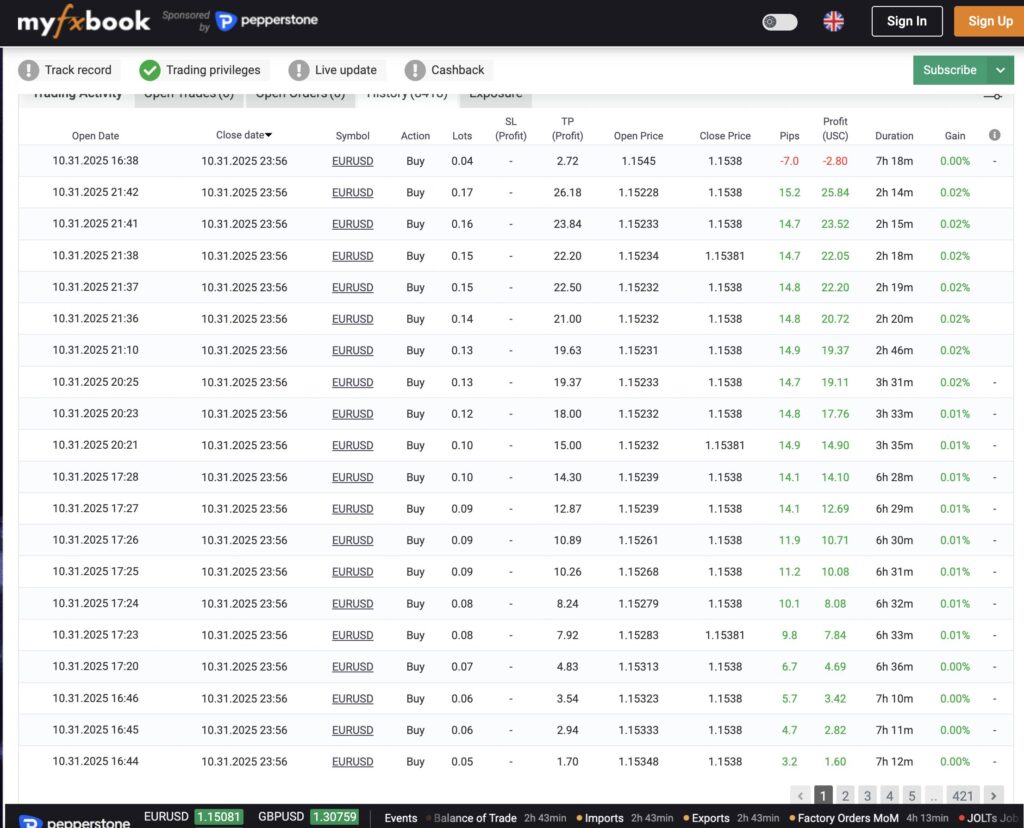Switch to the Open Orders tab
This screenshot has height=828, width=1024.
pyautogui.click(x=300, y=96)
